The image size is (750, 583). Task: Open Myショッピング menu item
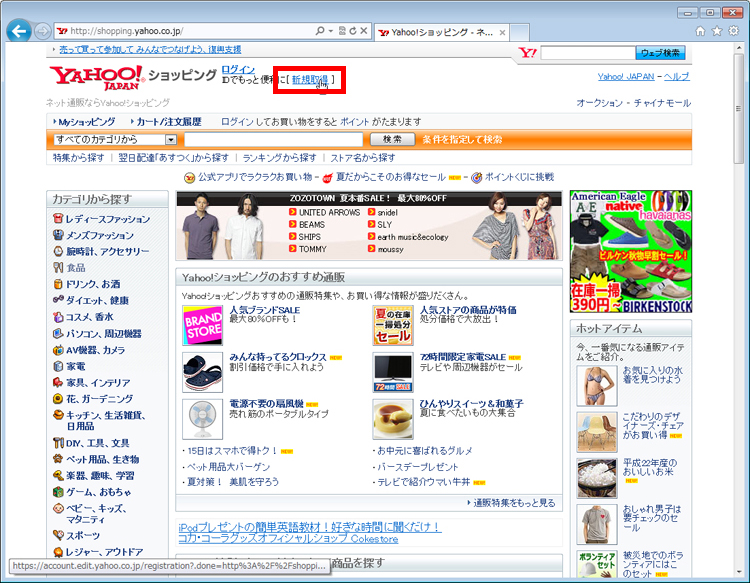[87, 121]
